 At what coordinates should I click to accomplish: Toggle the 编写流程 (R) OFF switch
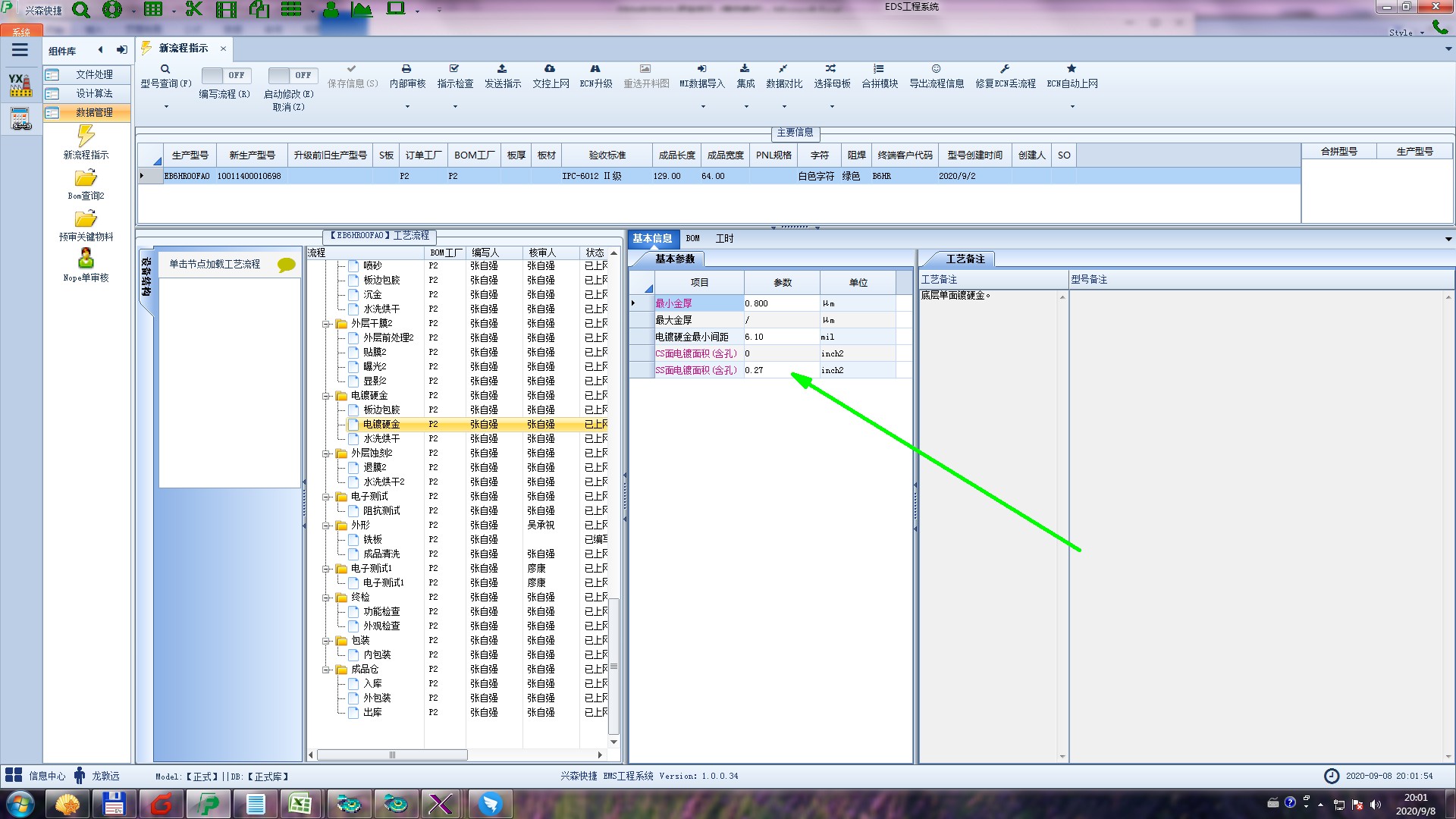(225, 75)
